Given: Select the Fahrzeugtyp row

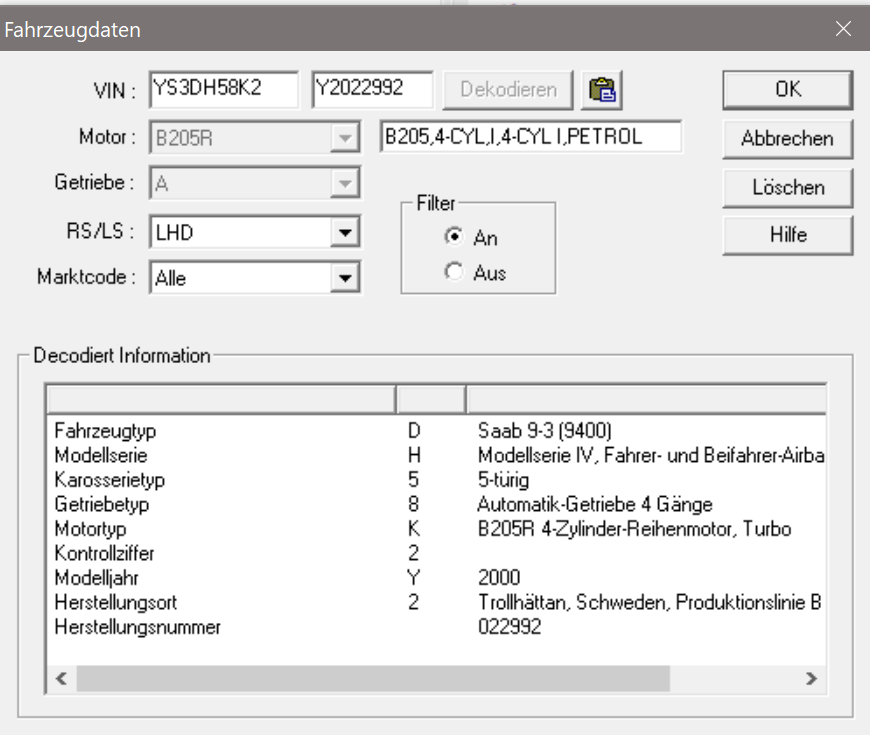Looking at the screenshot, I should 437,431.
